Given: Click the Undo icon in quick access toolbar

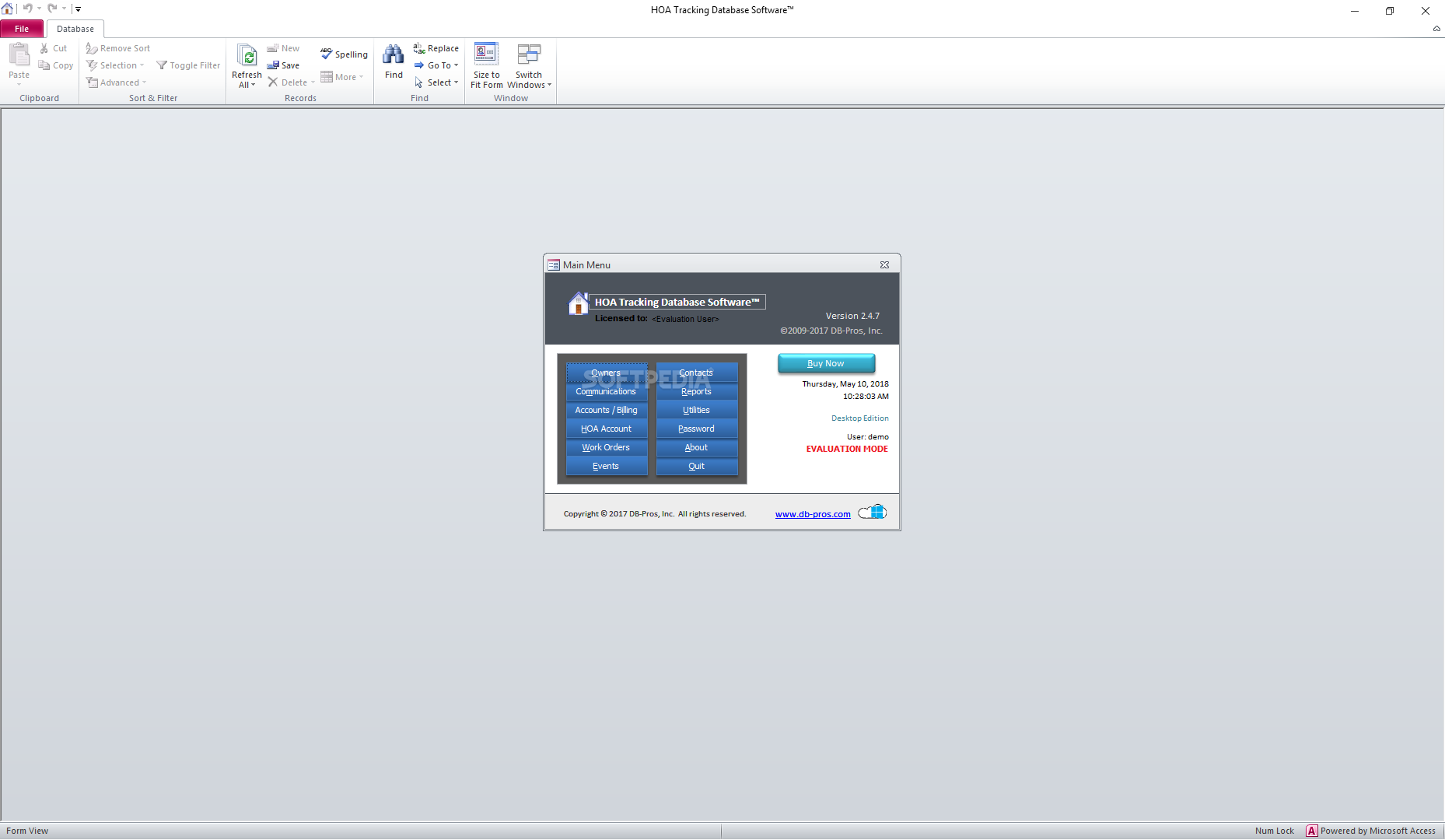Looking at the screenshot, I should point(27,9).
